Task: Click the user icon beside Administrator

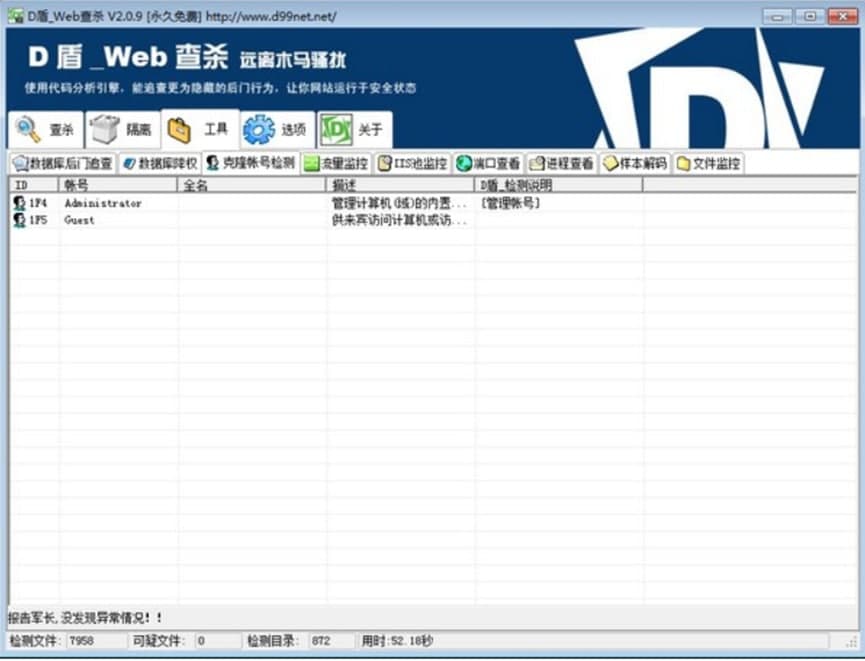Action: click(20, 203)
